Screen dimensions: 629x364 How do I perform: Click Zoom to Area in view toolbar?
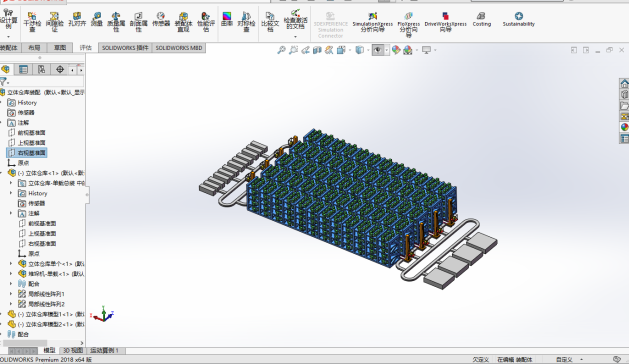pos(293,50)
